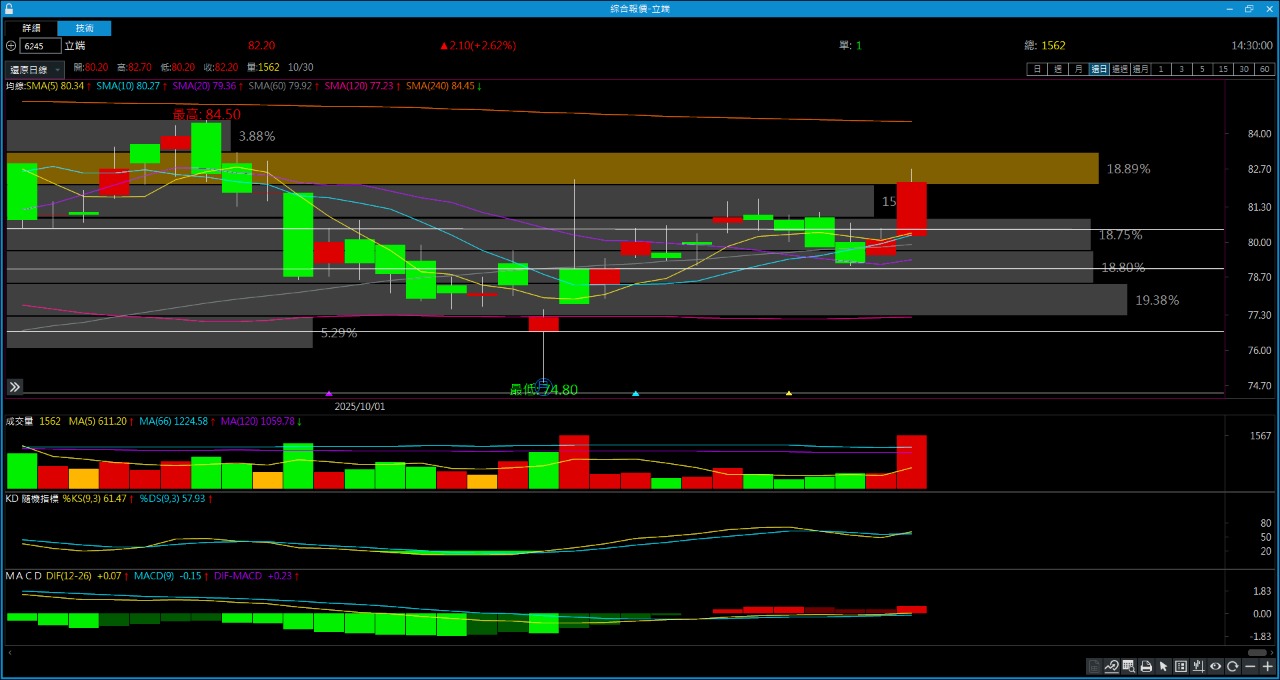
Task: Select the 還週 period button
Action: pyautogui.click(x=1120, y=69)
